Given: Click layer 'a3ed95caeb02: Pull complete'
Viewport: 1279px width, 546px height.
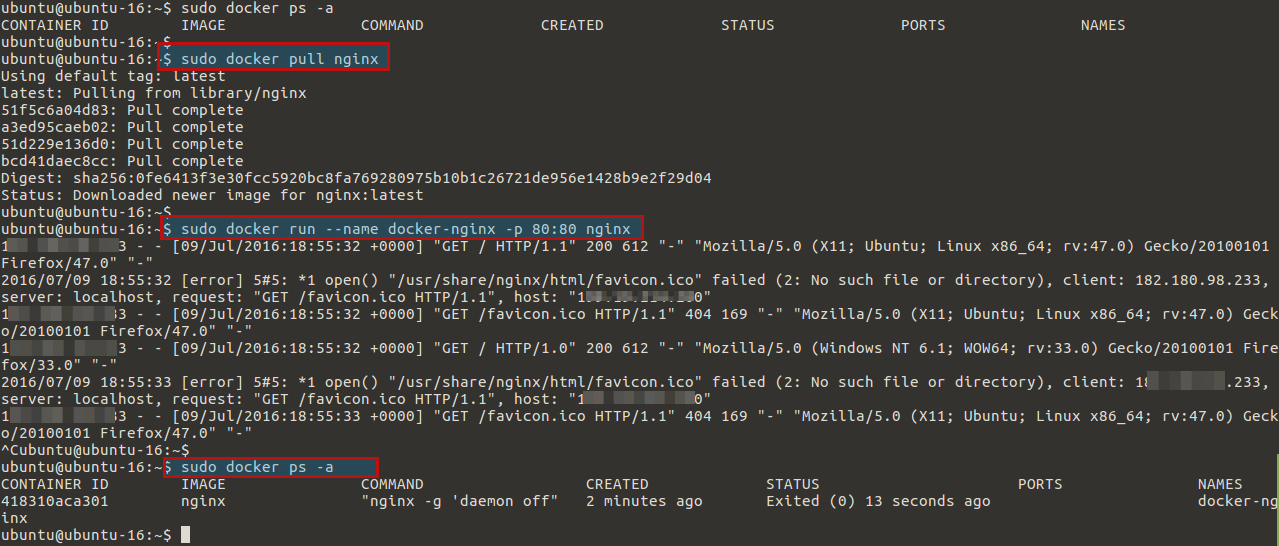Looking at the screenshot, I should pos(122,127).
